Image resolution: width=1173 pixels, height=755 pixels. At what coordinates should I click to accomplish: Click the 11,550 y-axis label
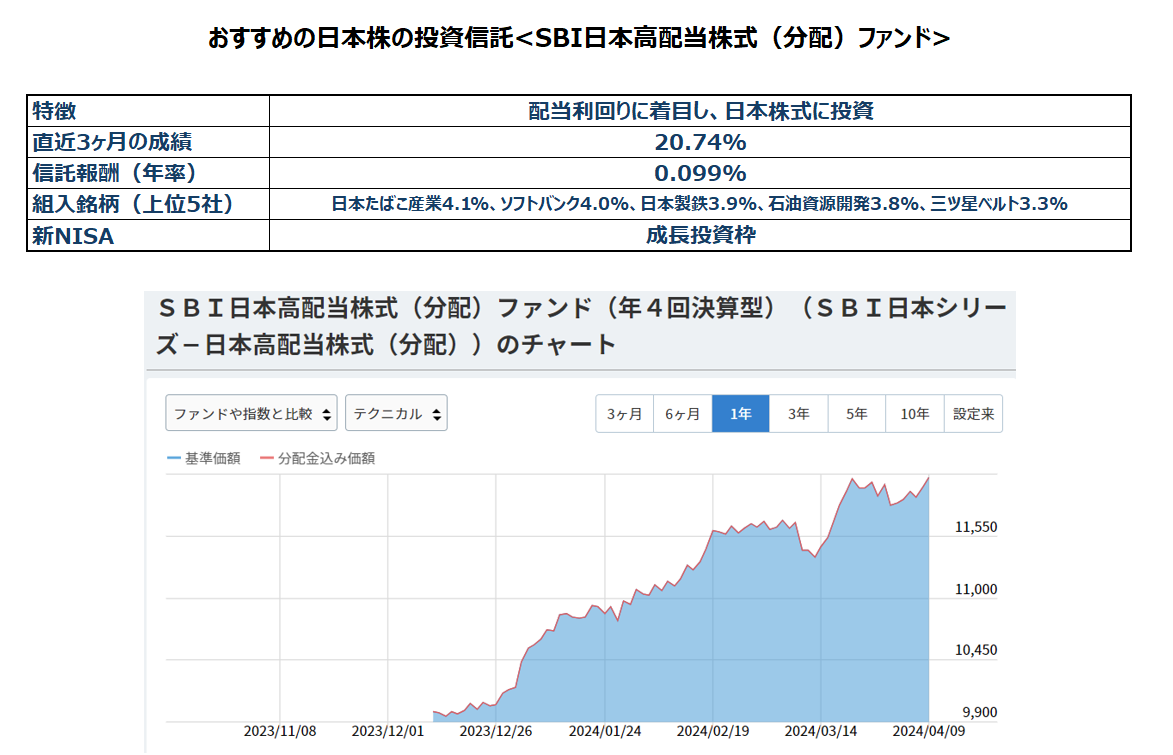click(x=976, y=527)
